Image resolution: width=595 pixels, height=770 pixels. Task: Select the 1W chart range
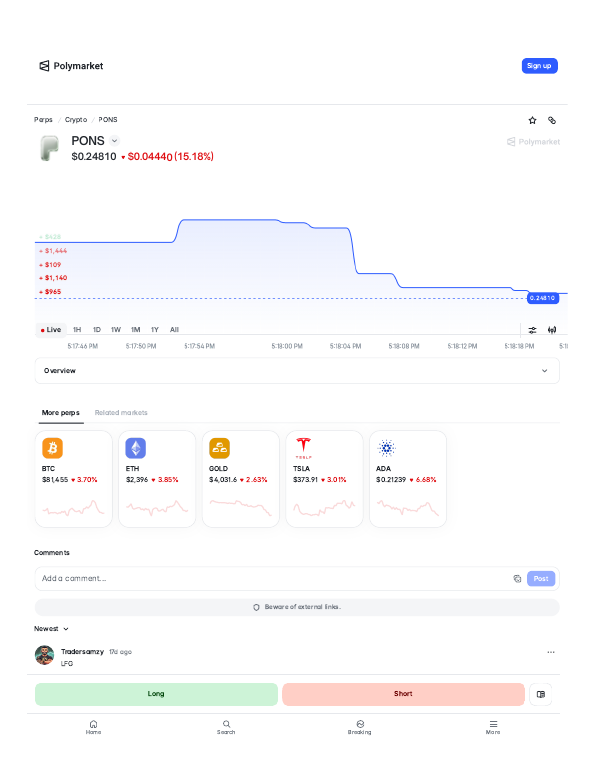tap(116, 330)
